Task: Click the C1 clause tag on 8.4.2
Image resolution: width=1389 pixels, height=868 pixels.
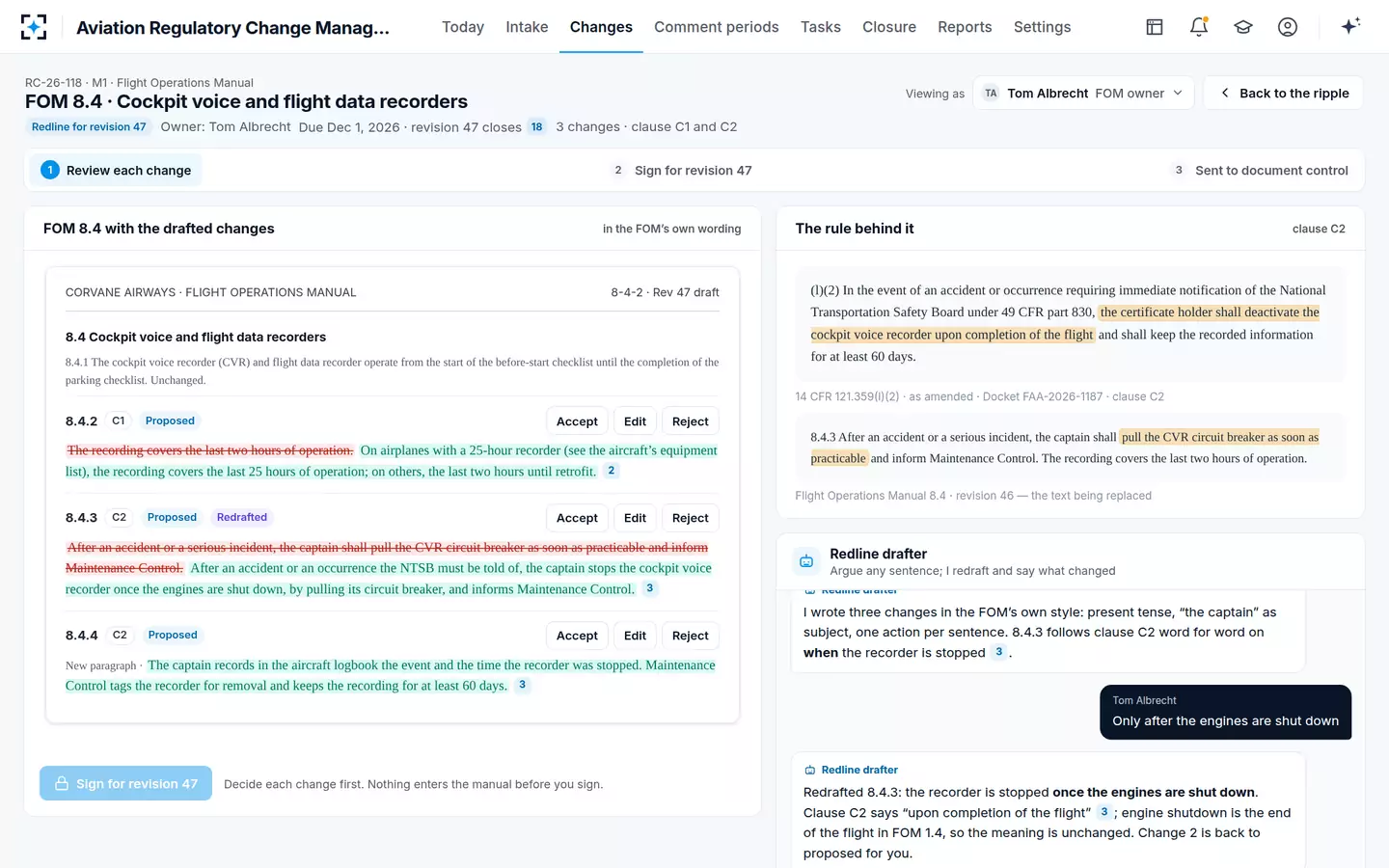Action: pyautogui.click(x=119, y=421)
